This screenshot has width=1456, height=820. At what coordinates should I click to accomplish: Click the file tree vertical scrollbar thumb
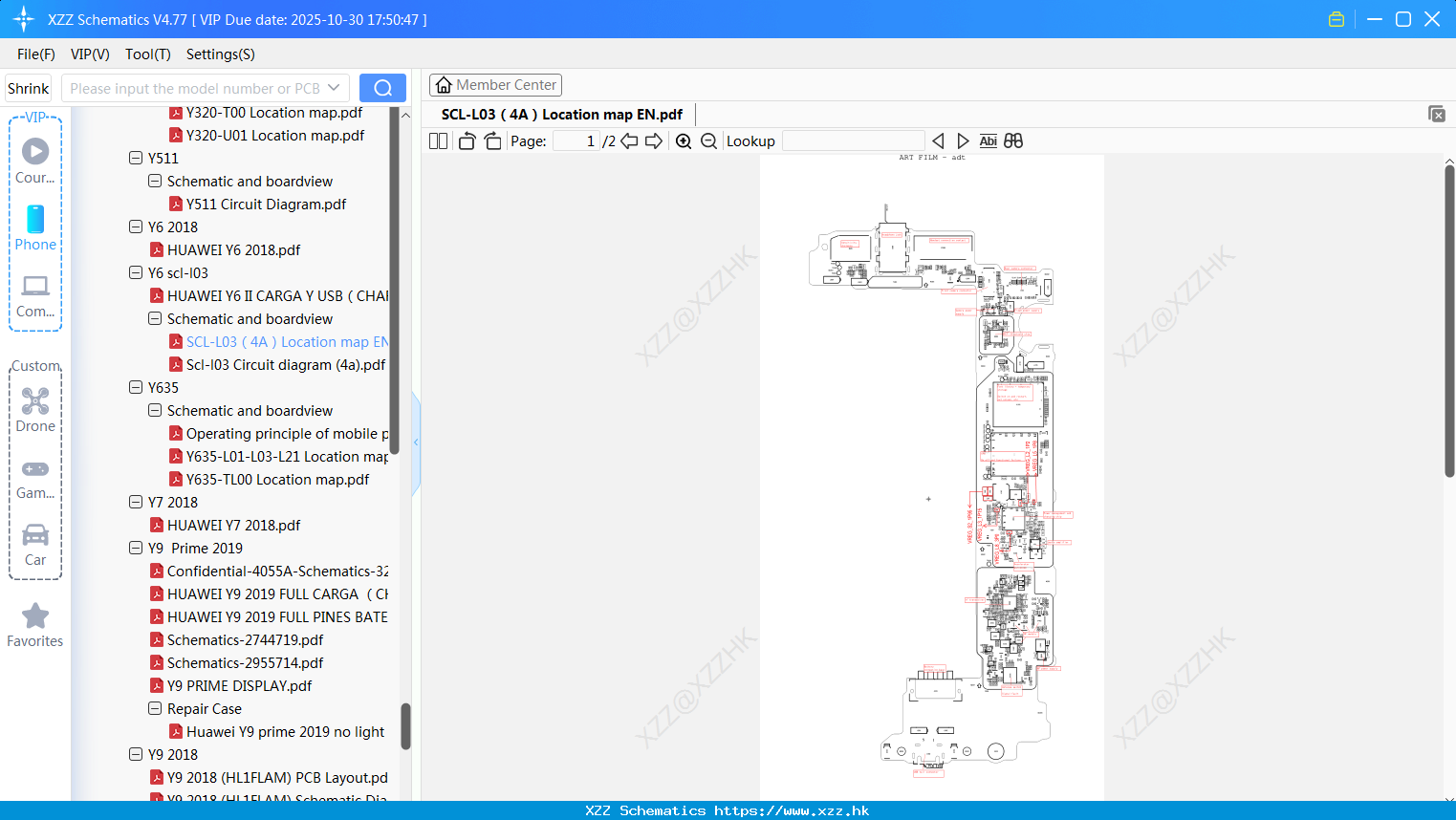pyautogui.click(x=405, y=726)
